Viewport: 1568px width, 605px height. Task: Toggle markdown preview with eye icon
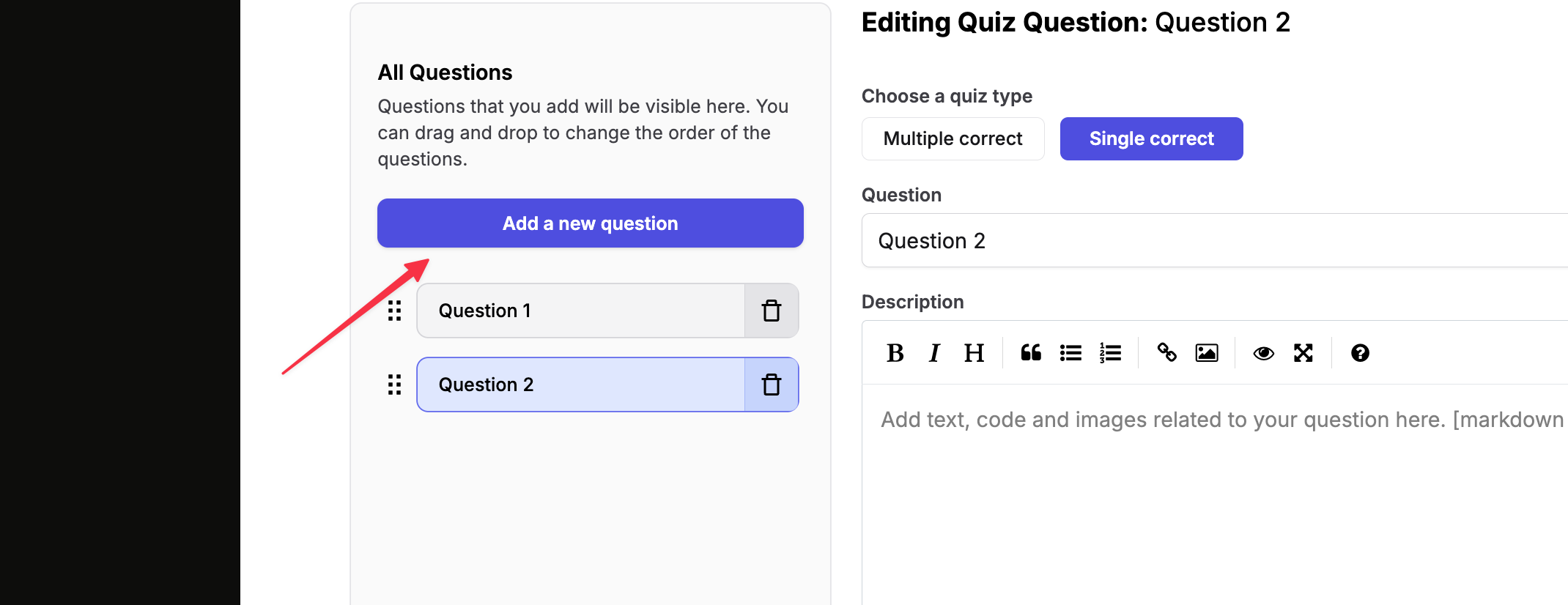[x=1263, y=353]
